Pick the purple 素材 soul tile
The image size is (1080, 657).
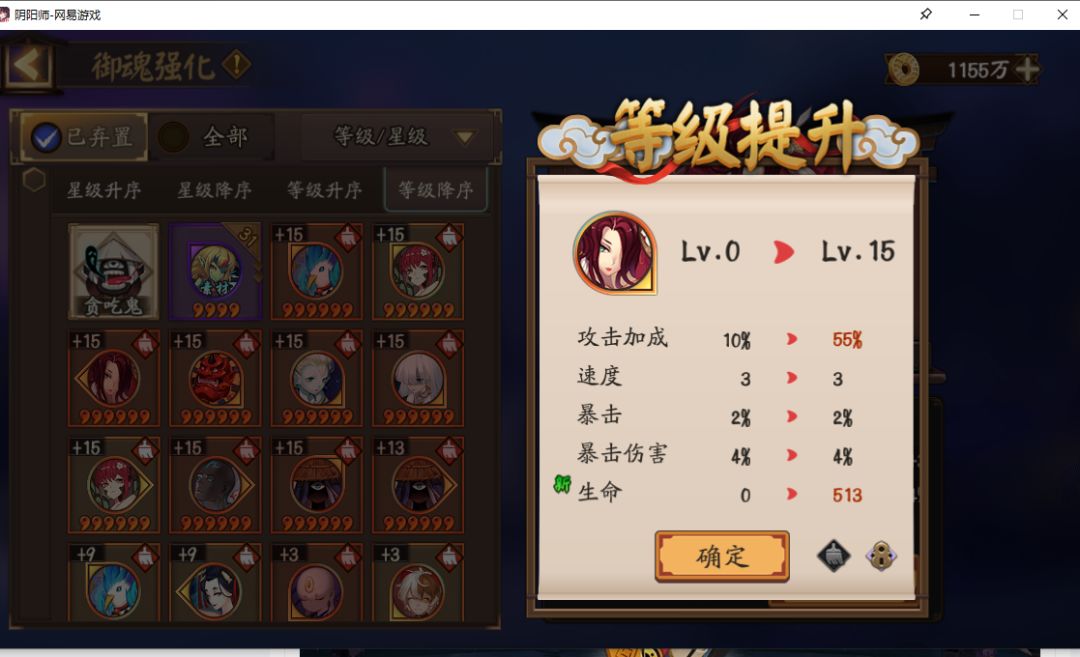216,271
